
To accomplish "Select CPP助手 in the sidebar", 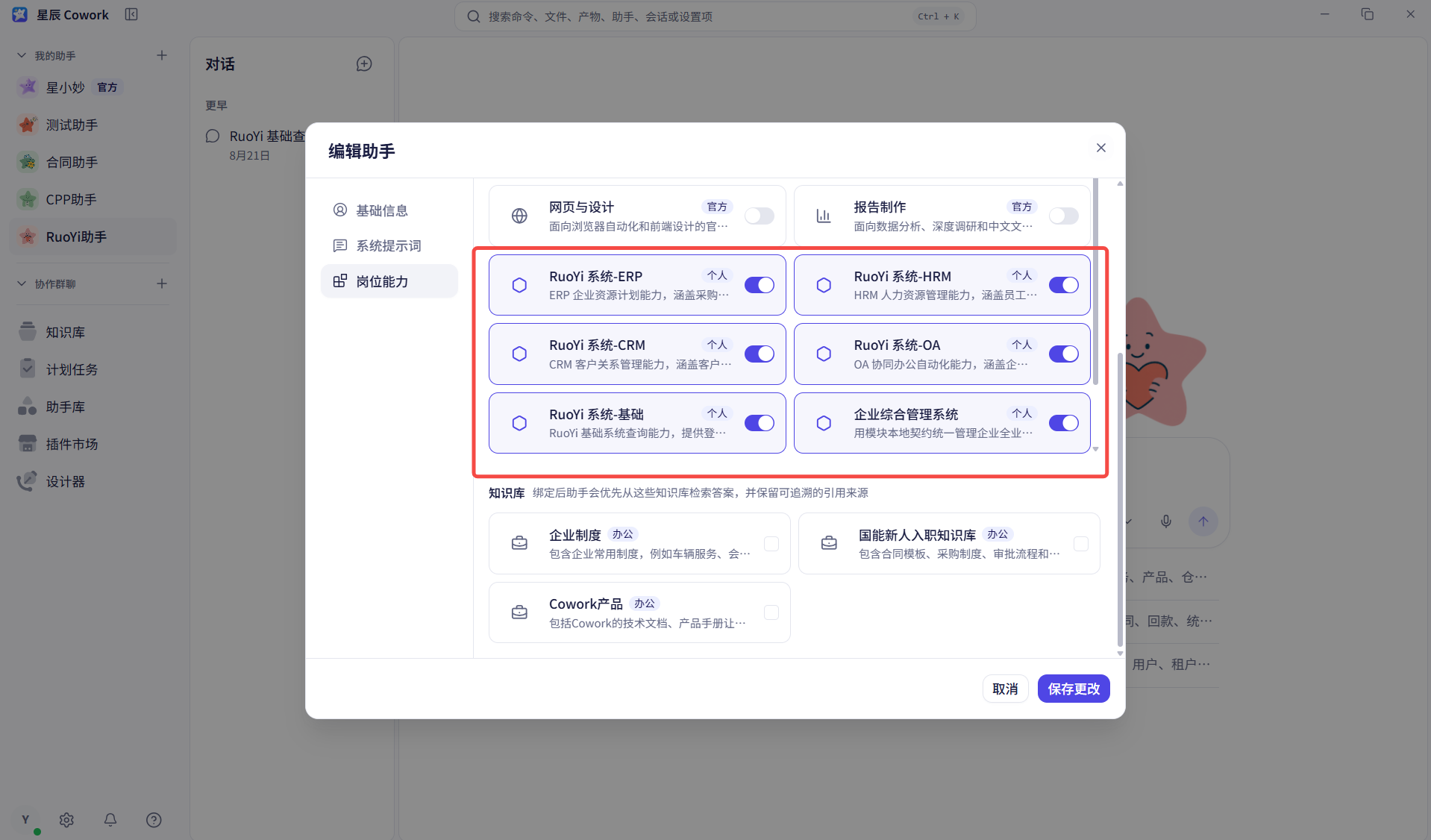I will pos(93,199).
